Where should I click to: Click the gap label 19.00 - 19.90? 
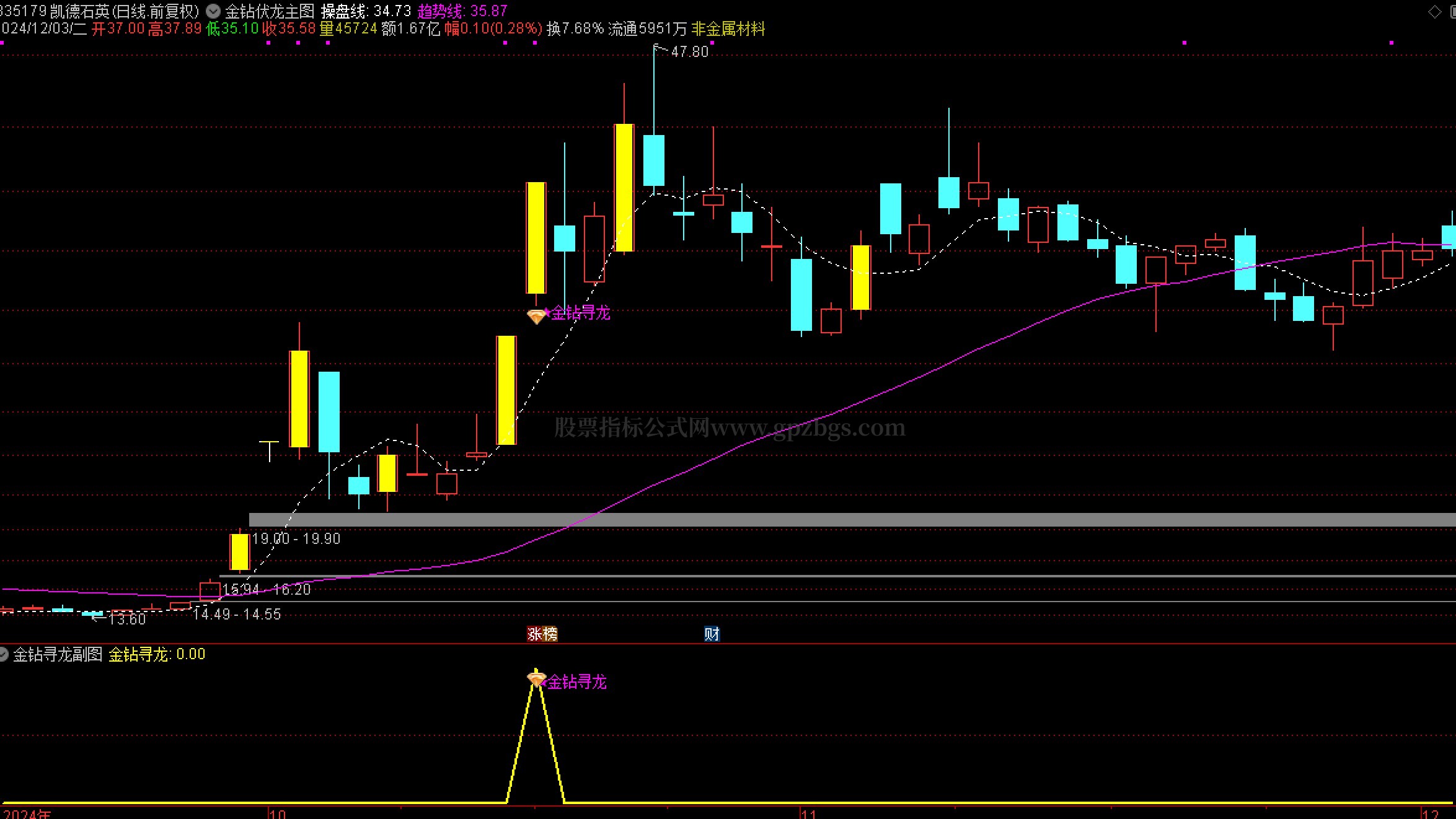pyautogui.click(x=296, y=538)
